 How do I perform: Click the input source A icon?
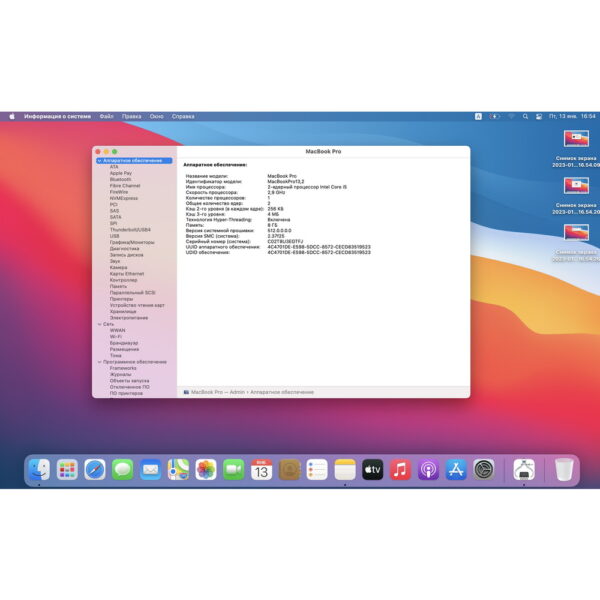point(478,116)
